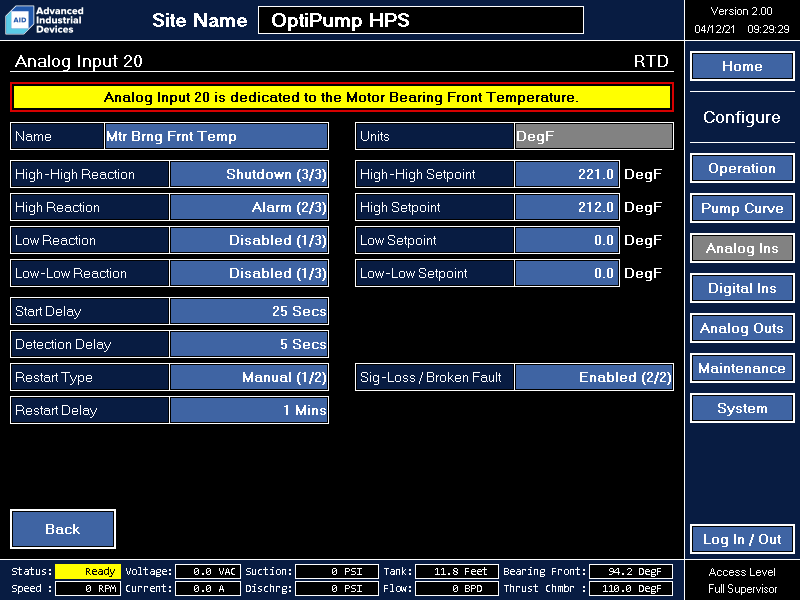Edit the Detection Delay 5 Secs value
The width and height of the screenshot is (800, 600).
pyautogui.click(x=249, y=344)
